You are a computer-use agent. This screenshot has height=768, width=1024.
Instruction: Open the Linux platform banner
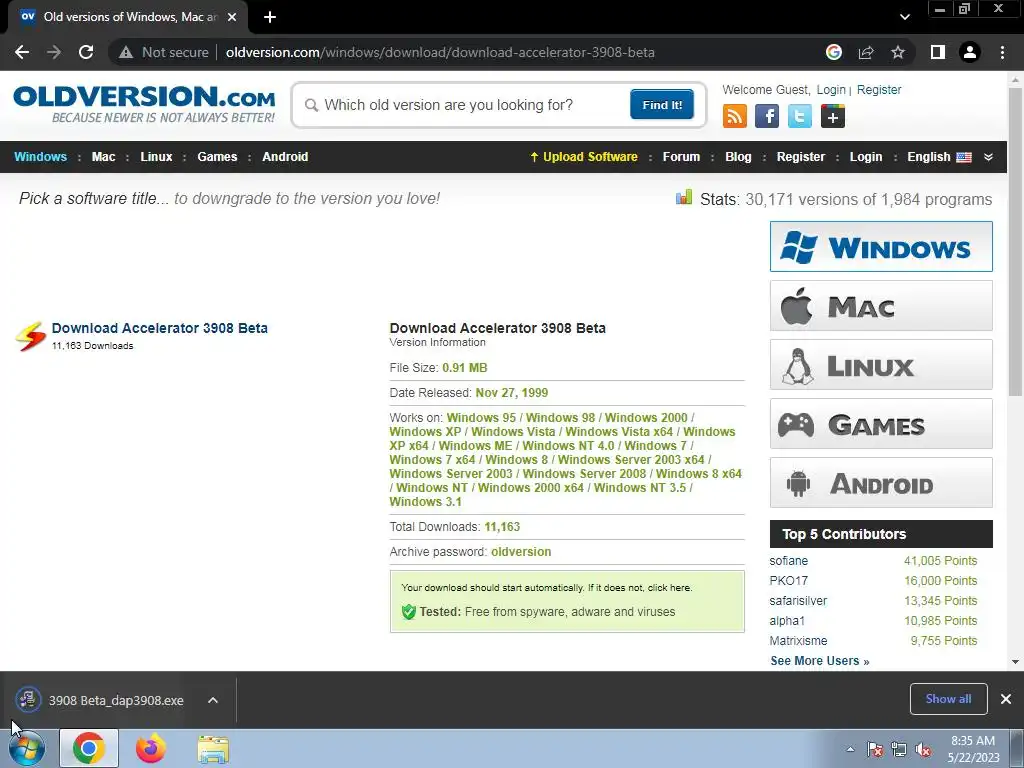pyautogui.click(x=881, y=364)
